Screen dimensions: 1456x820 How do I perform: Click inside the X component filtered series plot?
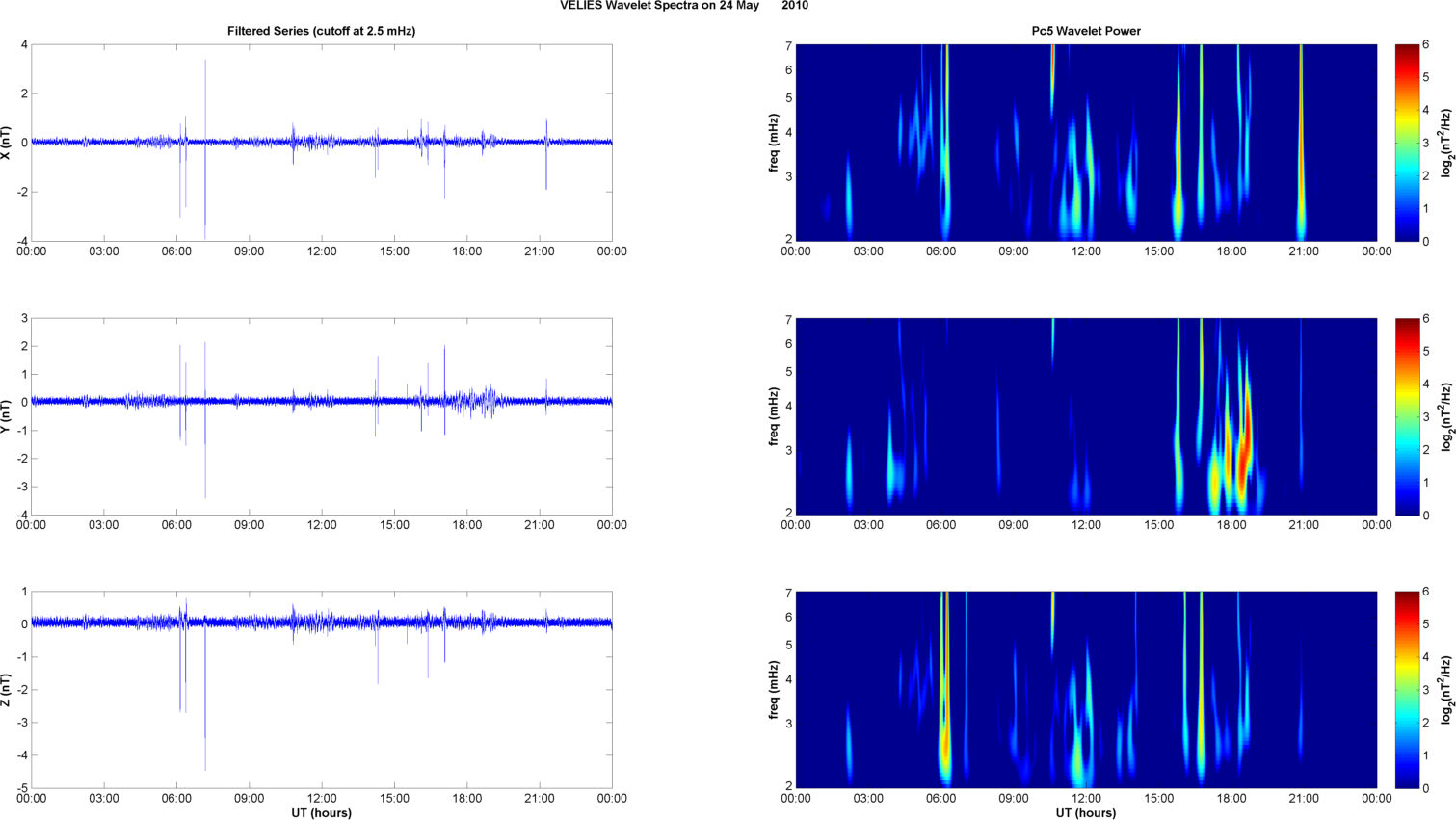(322, 143)
